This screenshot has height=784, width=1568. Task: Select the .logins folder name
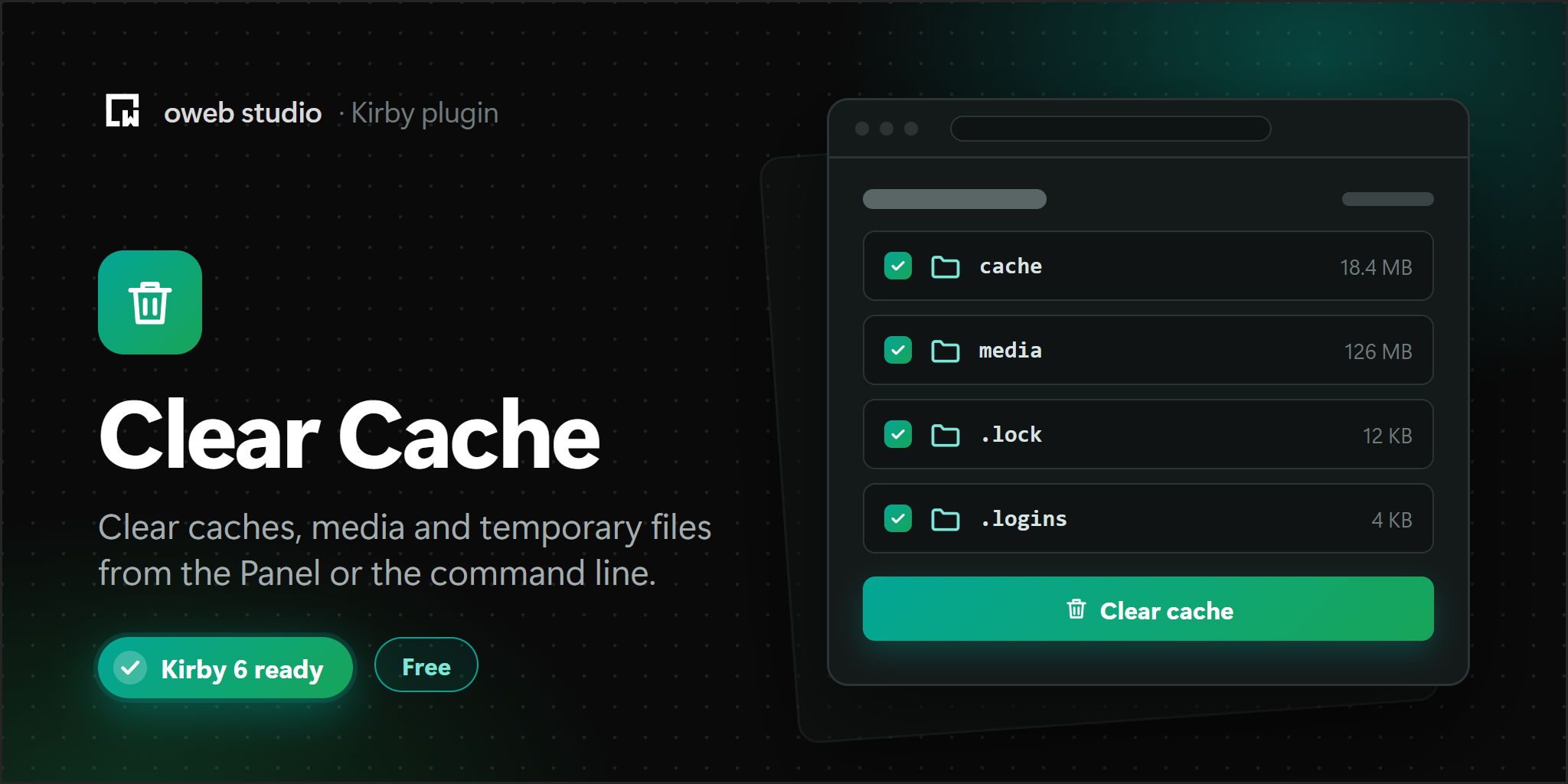pos(1024,519)
